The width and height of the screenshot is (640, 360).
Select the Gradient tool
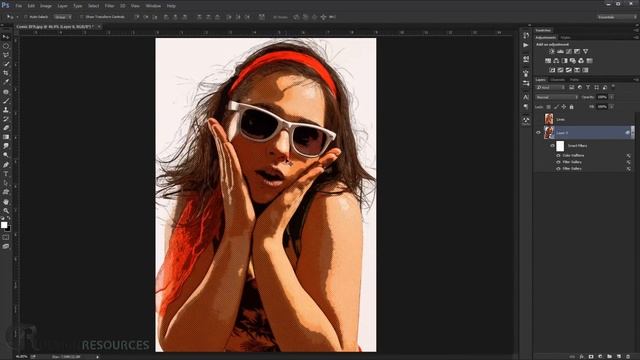[6, 137]
